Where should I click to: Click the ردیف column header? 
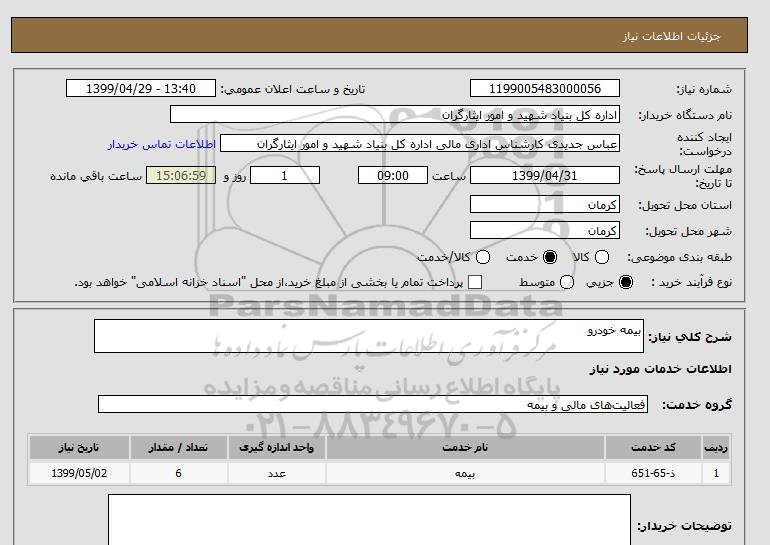(x=716, y=447)
